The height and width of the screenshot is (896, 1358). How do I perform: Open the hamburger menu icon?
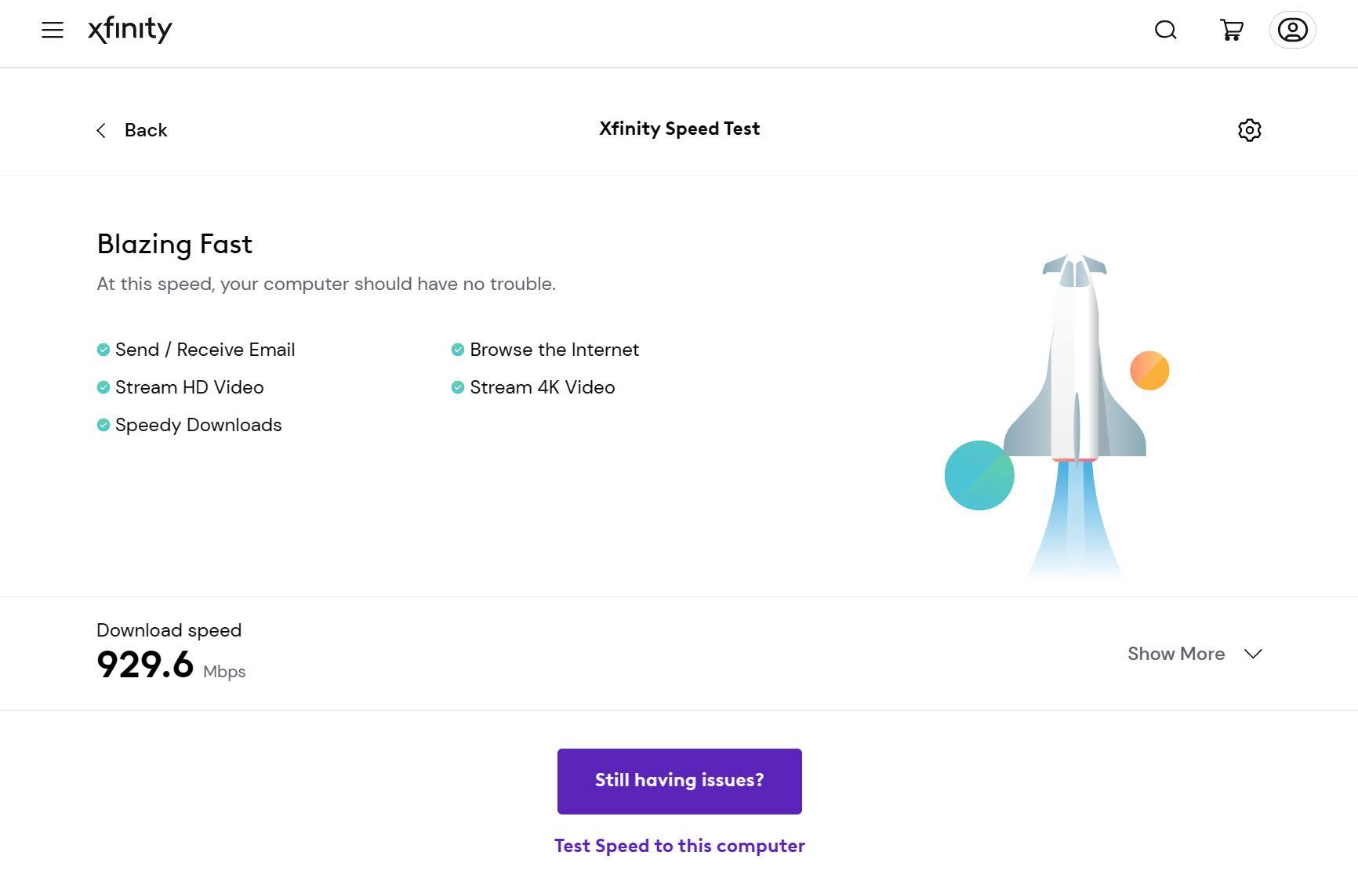(x=53, y=31)
